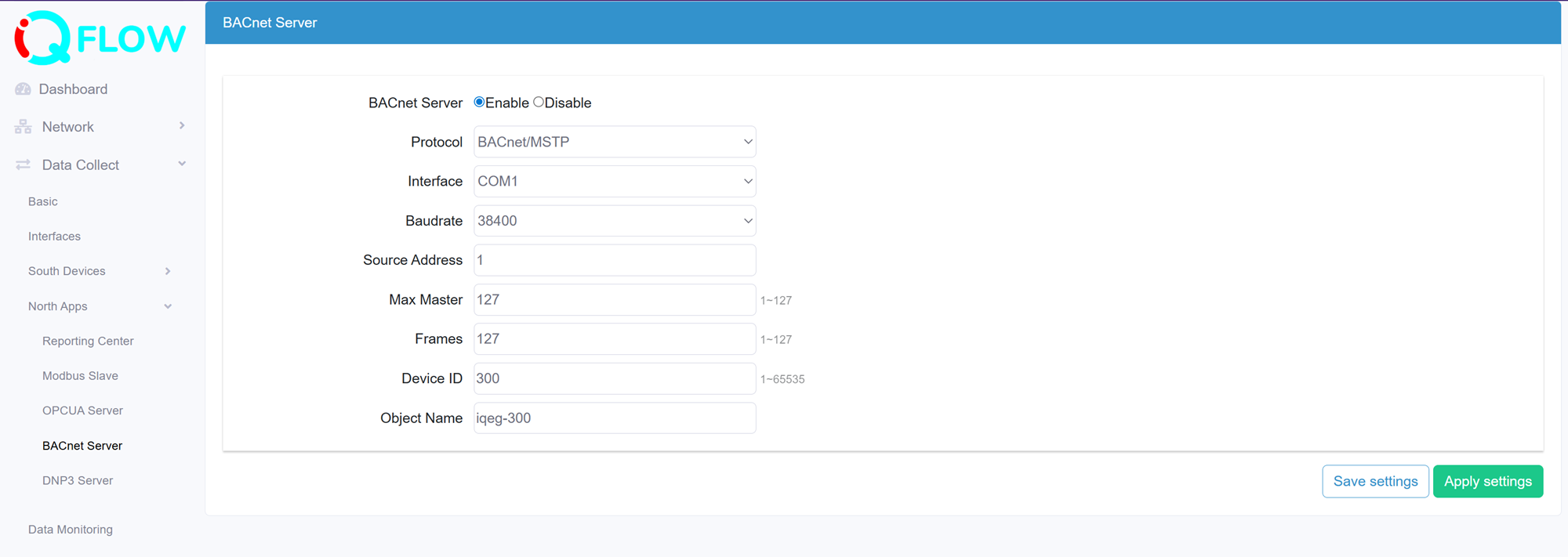
Task: Click the 1~65535 range hint
Action: (782, 379)
